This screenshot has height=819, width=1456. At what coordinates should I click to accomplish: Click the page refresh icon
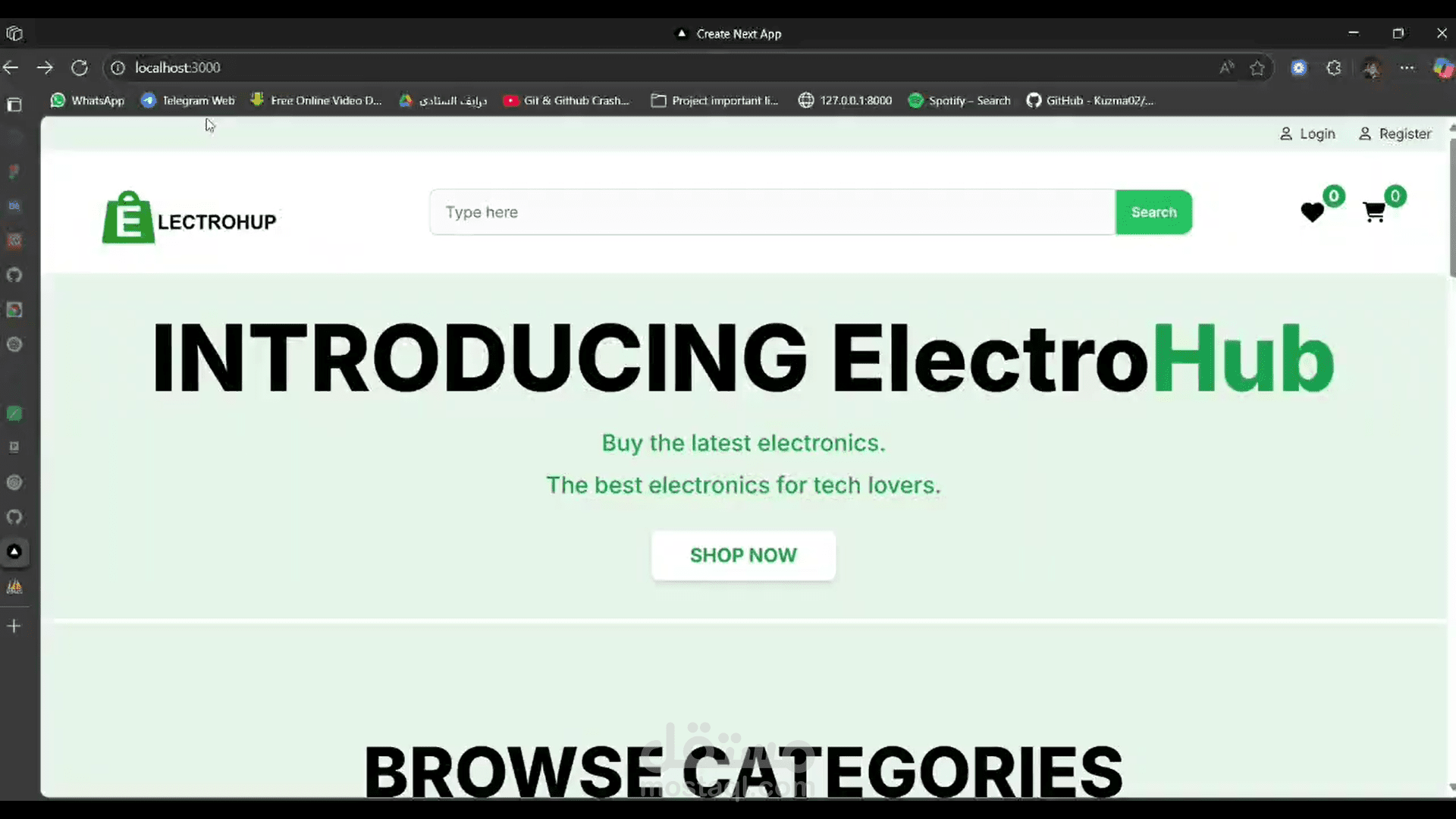pyautogui.click(x=79, y=67)
